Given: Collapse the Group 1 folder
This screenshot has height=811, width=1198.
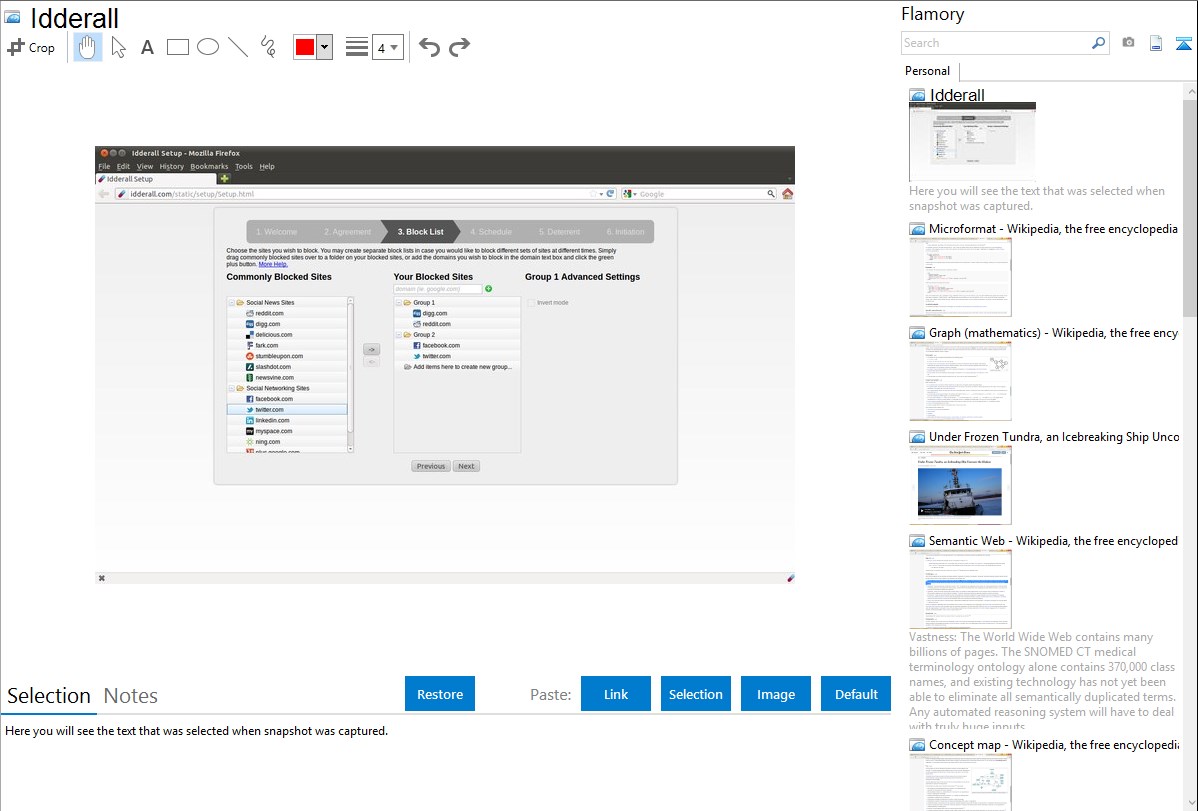Looking at the screenshot, I should pyautogui.click(x=399, y=303).
